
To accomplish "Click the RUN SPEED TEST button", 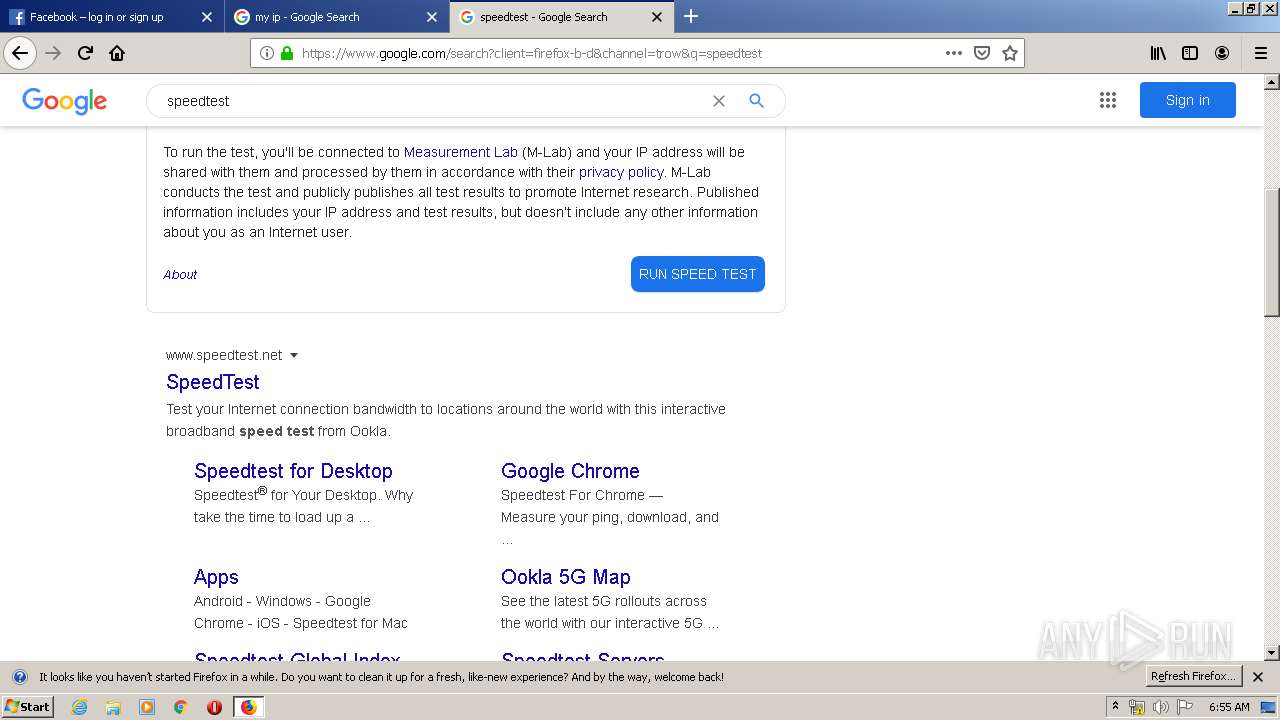I will pos(697,274).
